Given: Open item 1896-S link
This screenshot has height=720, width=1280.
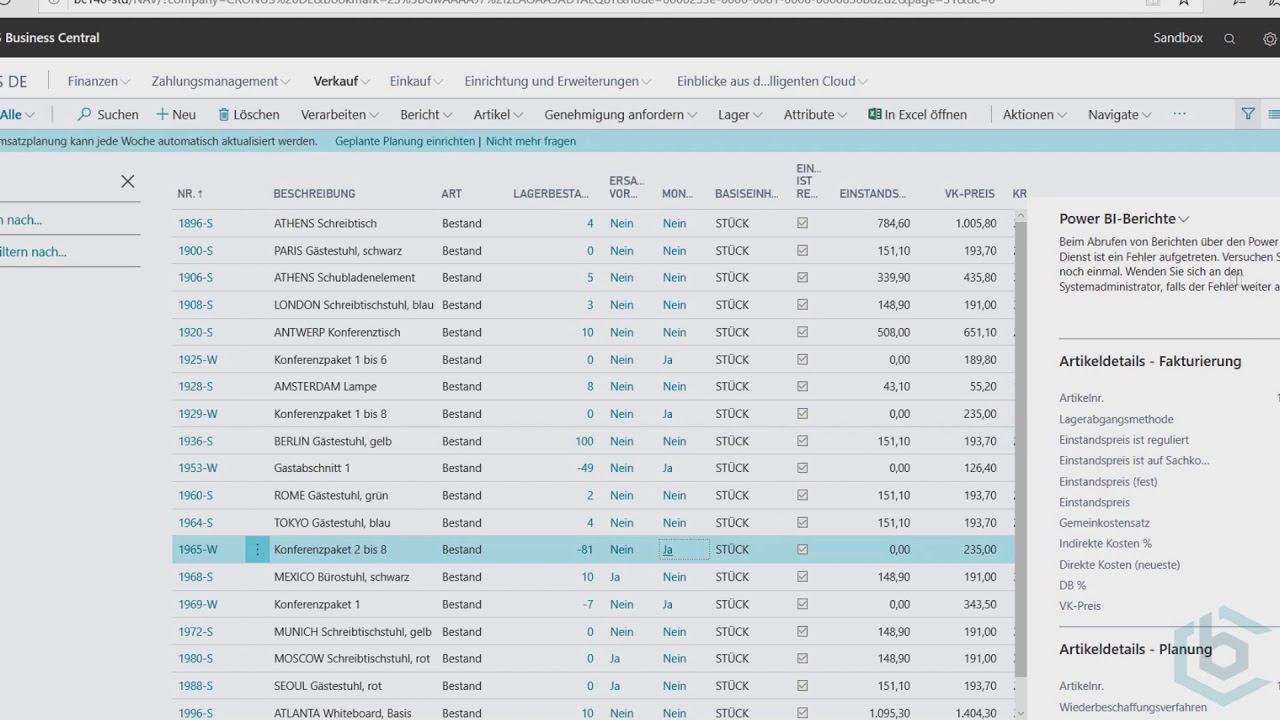Looking at the screenshot, I should pyautogui.click(x=195, y=223).
